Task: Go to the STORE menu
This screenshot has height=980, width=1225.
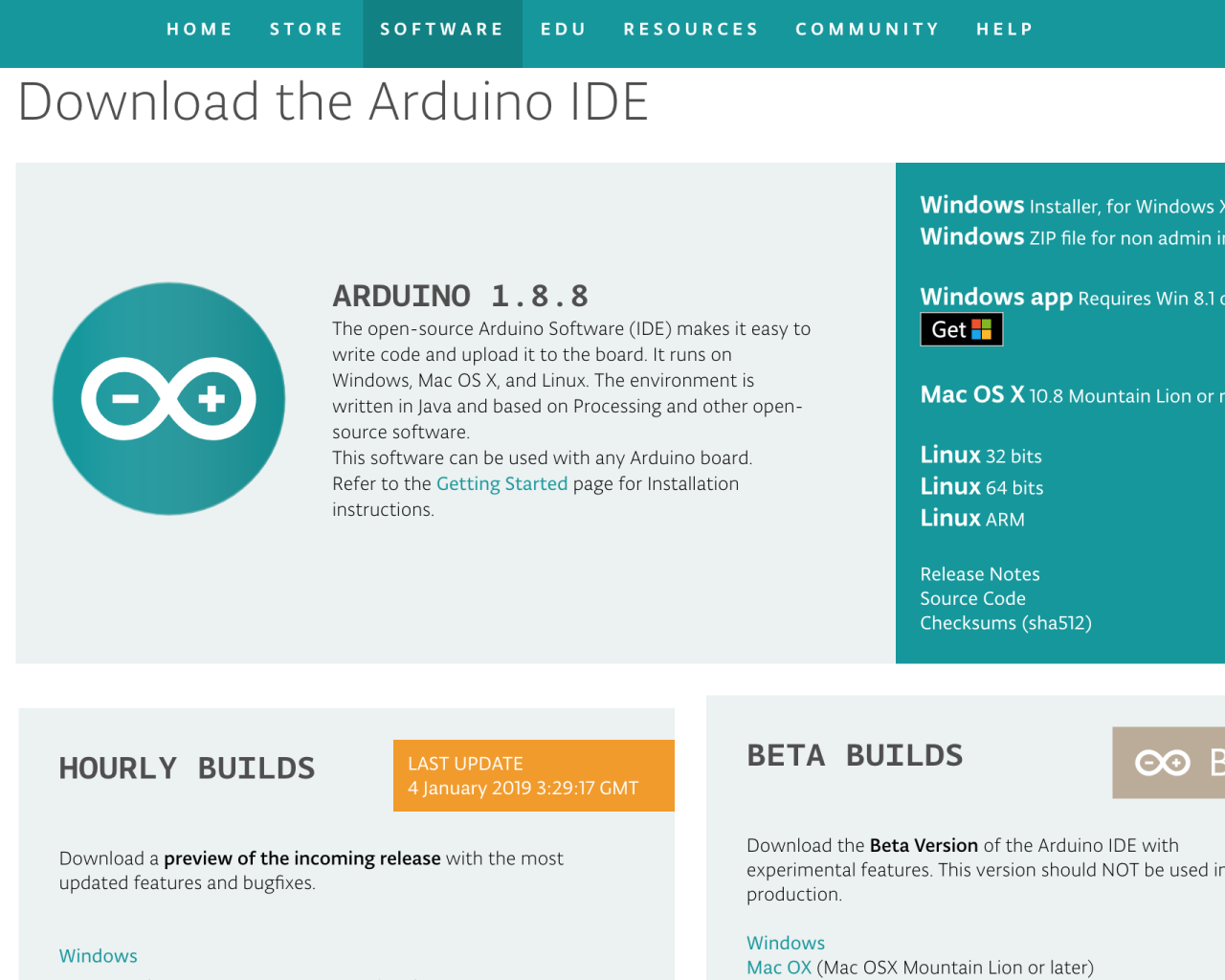Action: (306, 30)
